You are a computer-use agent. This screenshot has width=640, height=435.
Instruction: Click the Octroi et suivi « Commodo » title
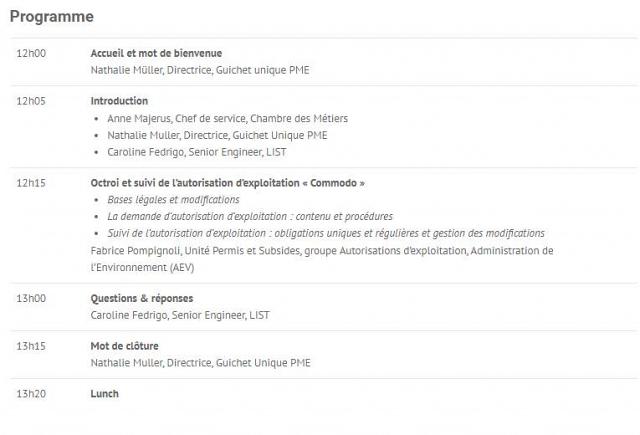click(x=228, y=183)
